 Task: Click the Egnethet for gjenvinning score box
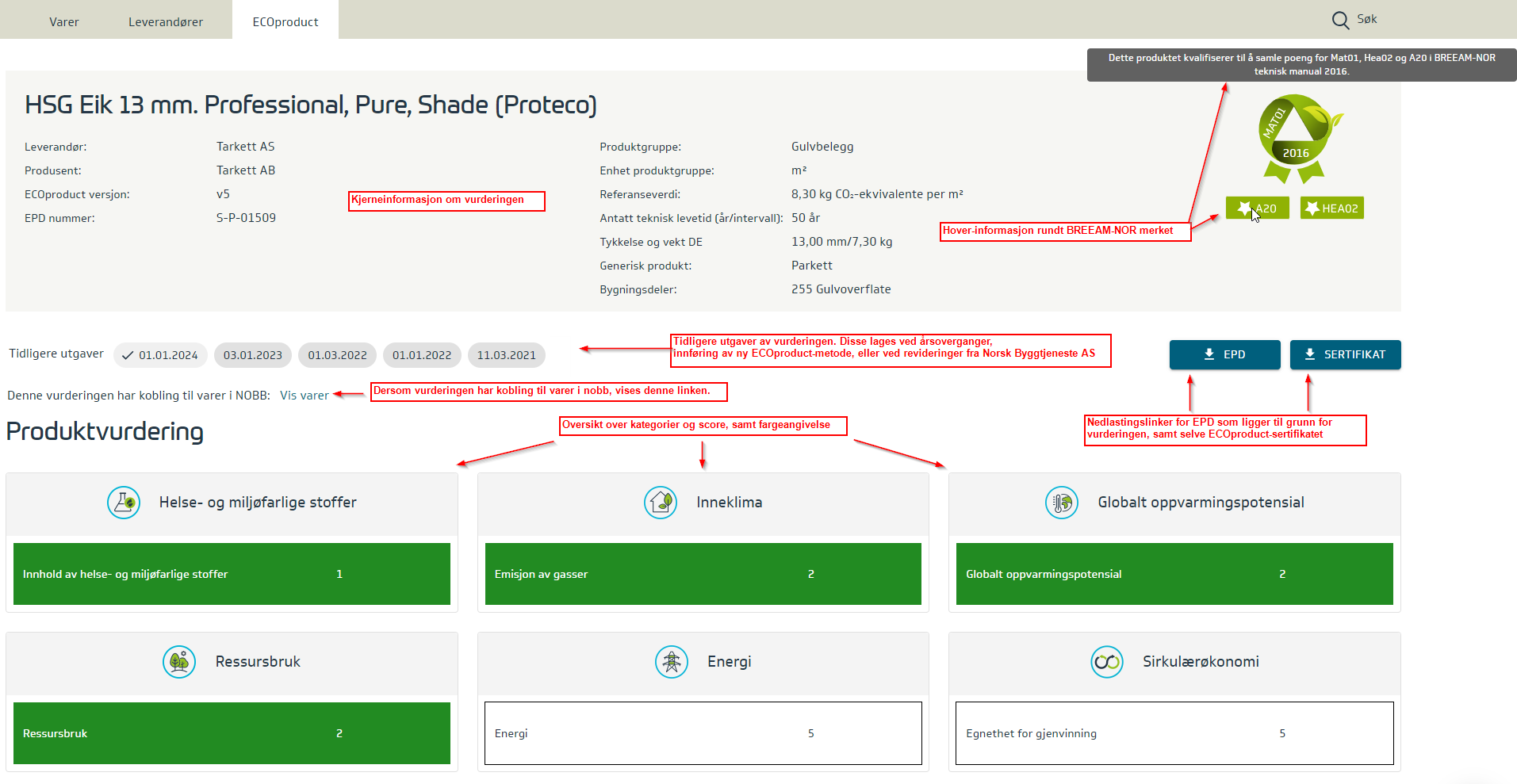[1174, 733]
